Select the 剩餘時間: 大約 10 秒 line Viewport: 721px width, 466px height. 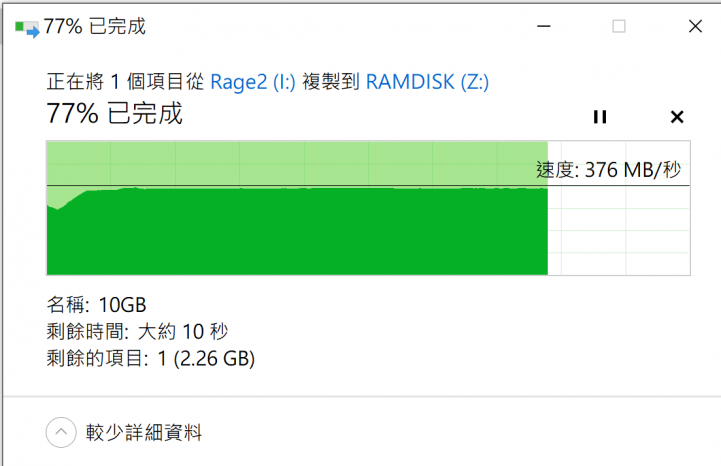tap(137, 332)
